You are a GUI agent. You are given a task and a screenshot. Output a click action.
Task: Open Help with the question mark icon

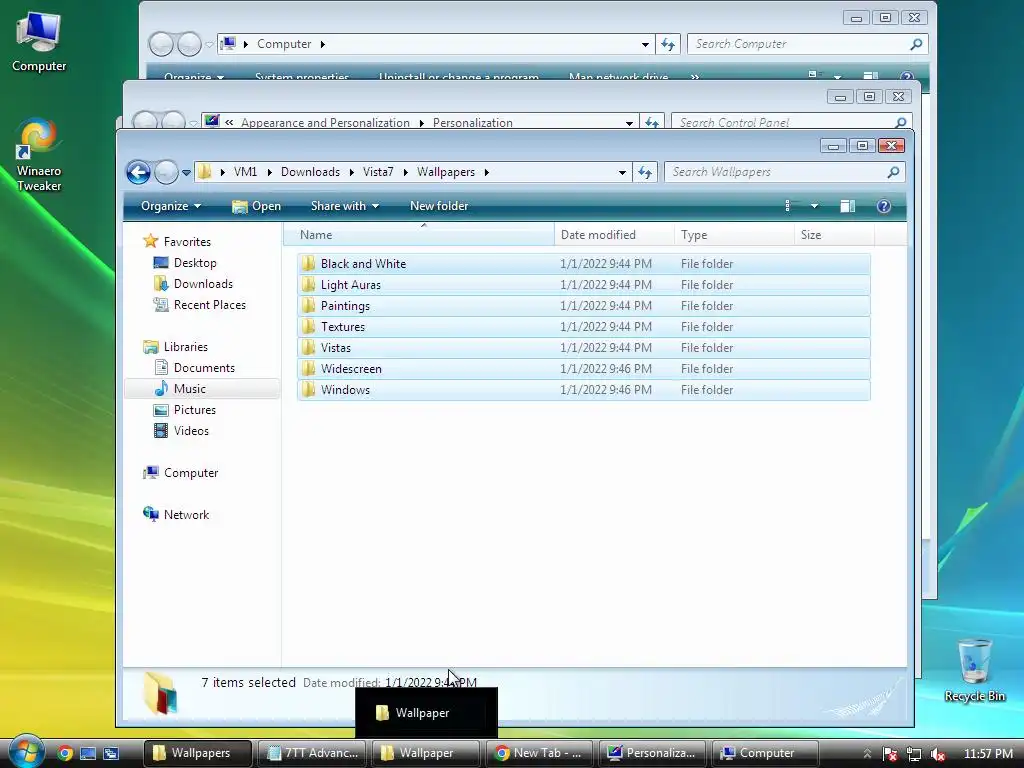pyautogui.click(x=884, y=206)
